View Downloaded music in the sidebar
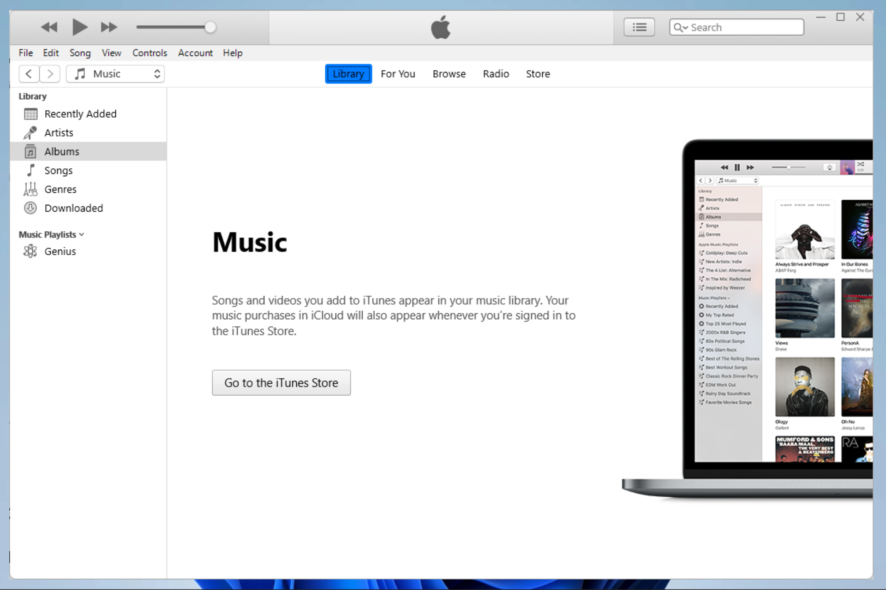This screenshot has width=886, height=590. (x=72, y=208)
